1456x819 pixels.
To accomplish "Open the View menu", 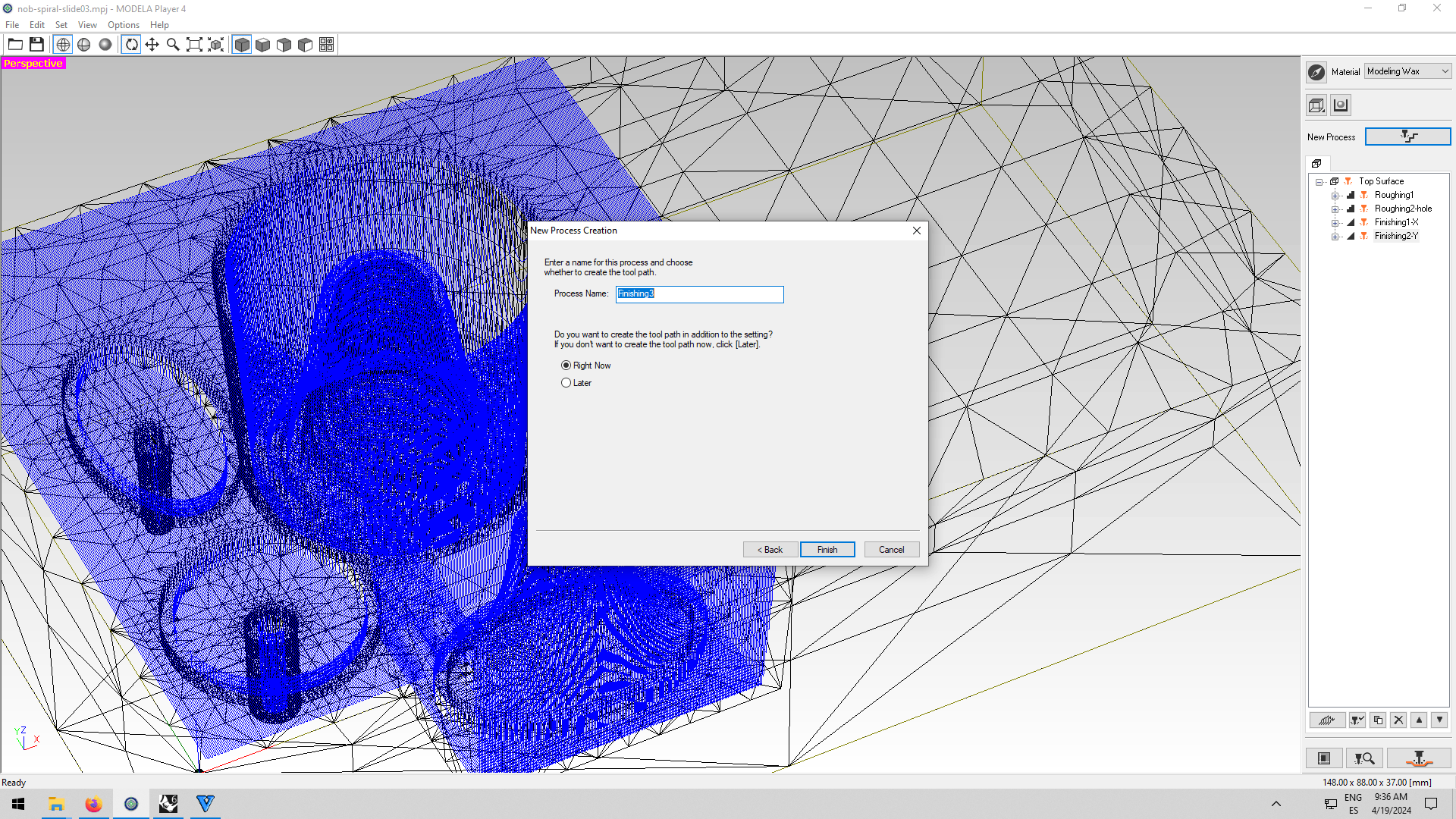I will [87, 25].
